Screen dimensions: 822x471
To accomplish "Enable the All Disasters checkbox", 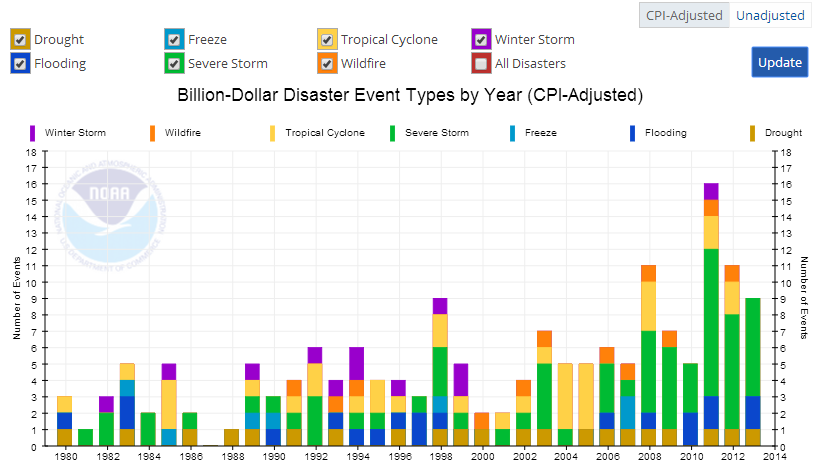I will [481, 63].
